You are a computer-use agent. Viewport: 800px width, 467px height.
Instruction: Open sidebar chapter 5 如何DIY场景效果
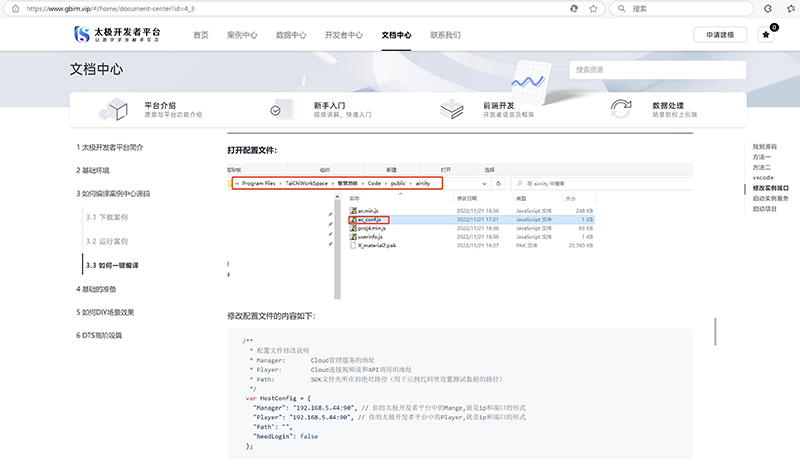tap(105, 312)
